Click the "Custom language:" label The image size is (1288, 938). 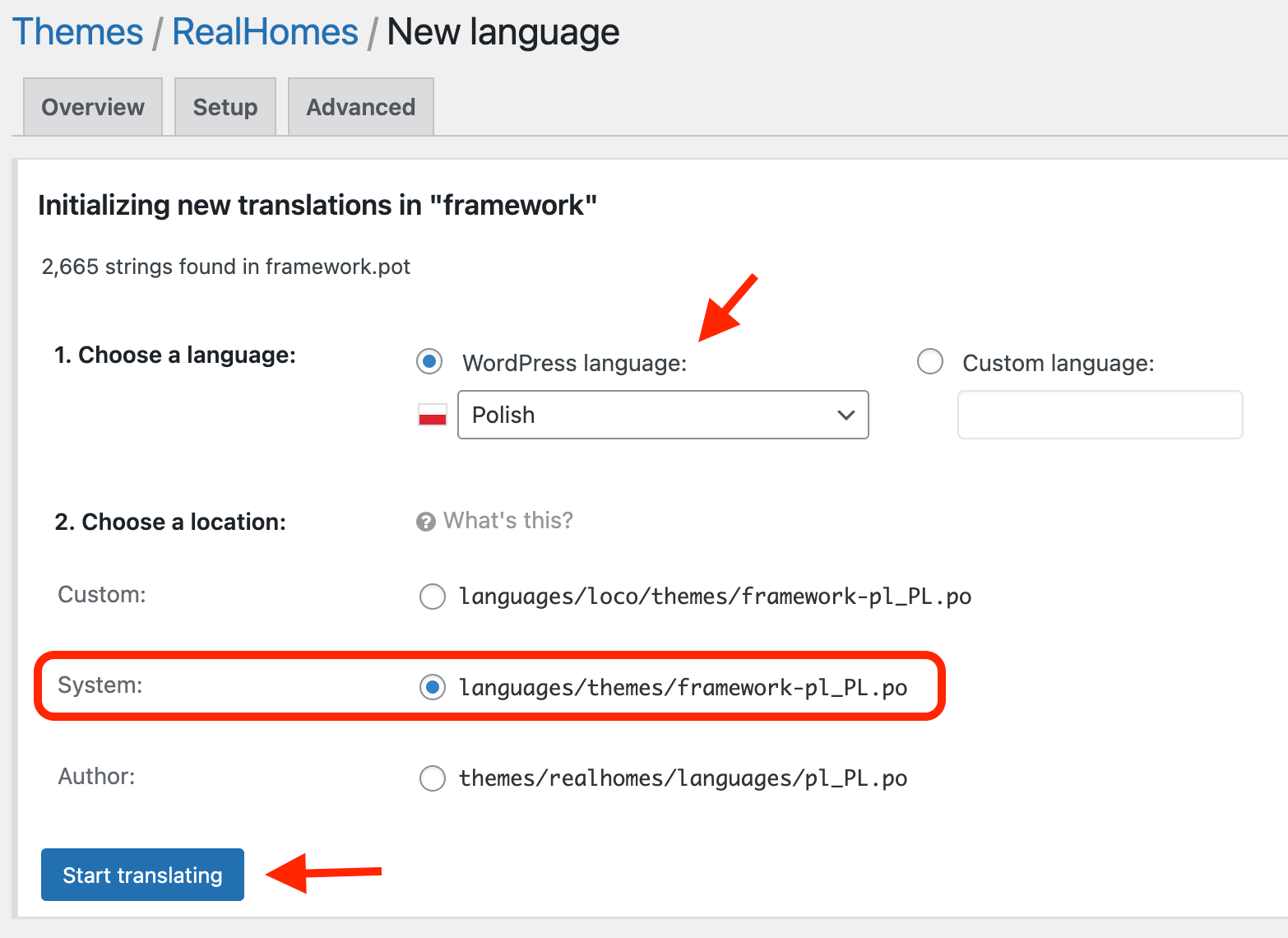[x=1059, y=363]
